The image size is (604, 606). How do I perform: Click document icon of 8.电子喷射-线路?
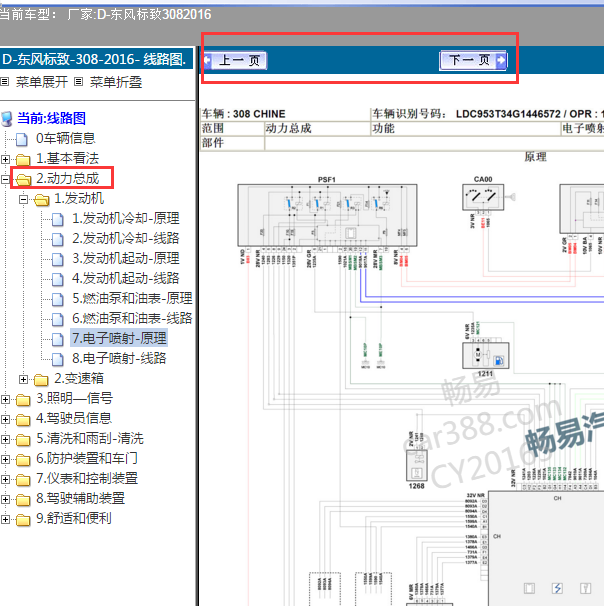(58, 359)
